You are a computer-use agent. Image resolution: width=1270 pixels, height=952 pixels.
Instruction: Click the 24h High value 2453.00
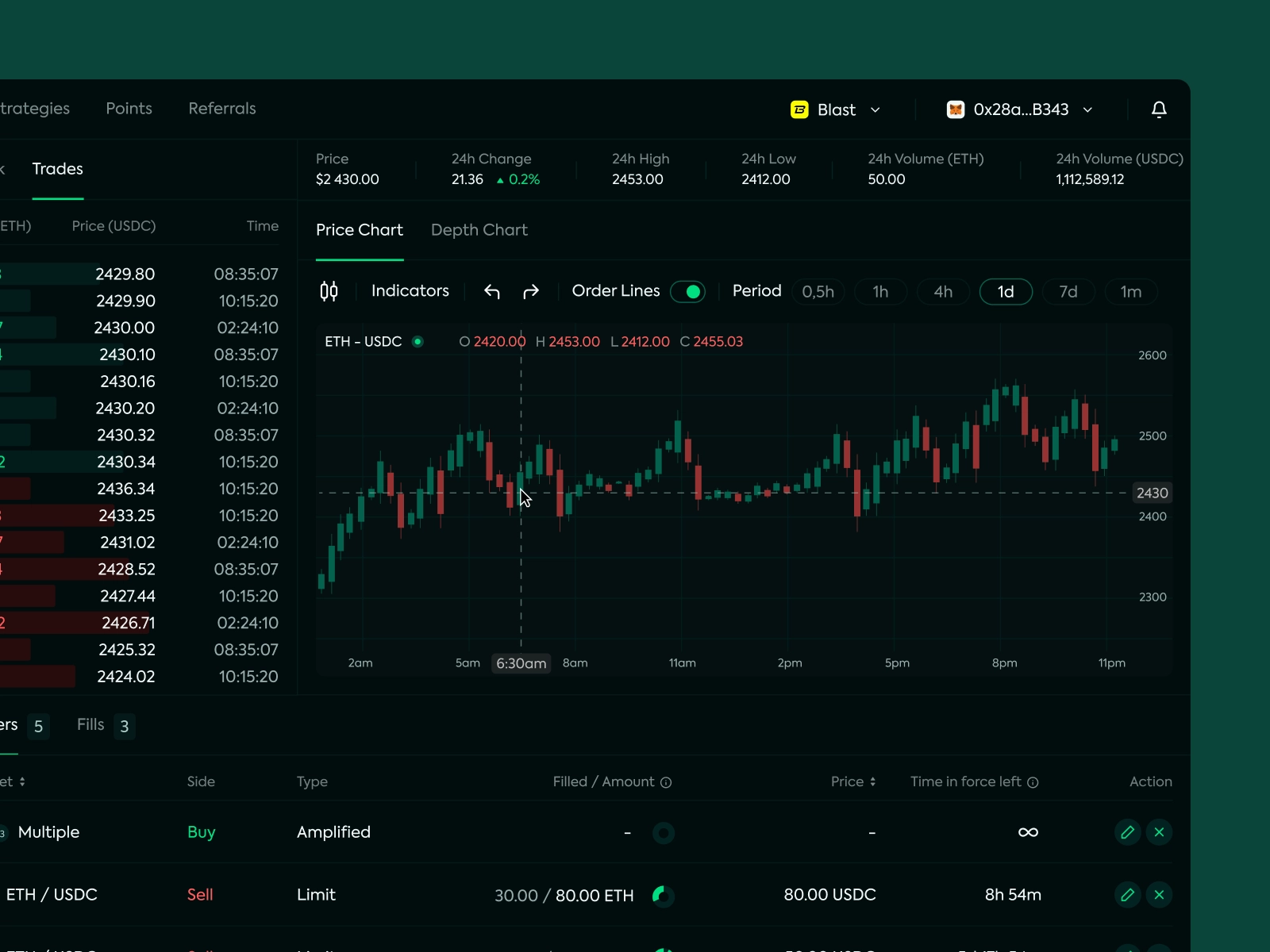[637, 180]
